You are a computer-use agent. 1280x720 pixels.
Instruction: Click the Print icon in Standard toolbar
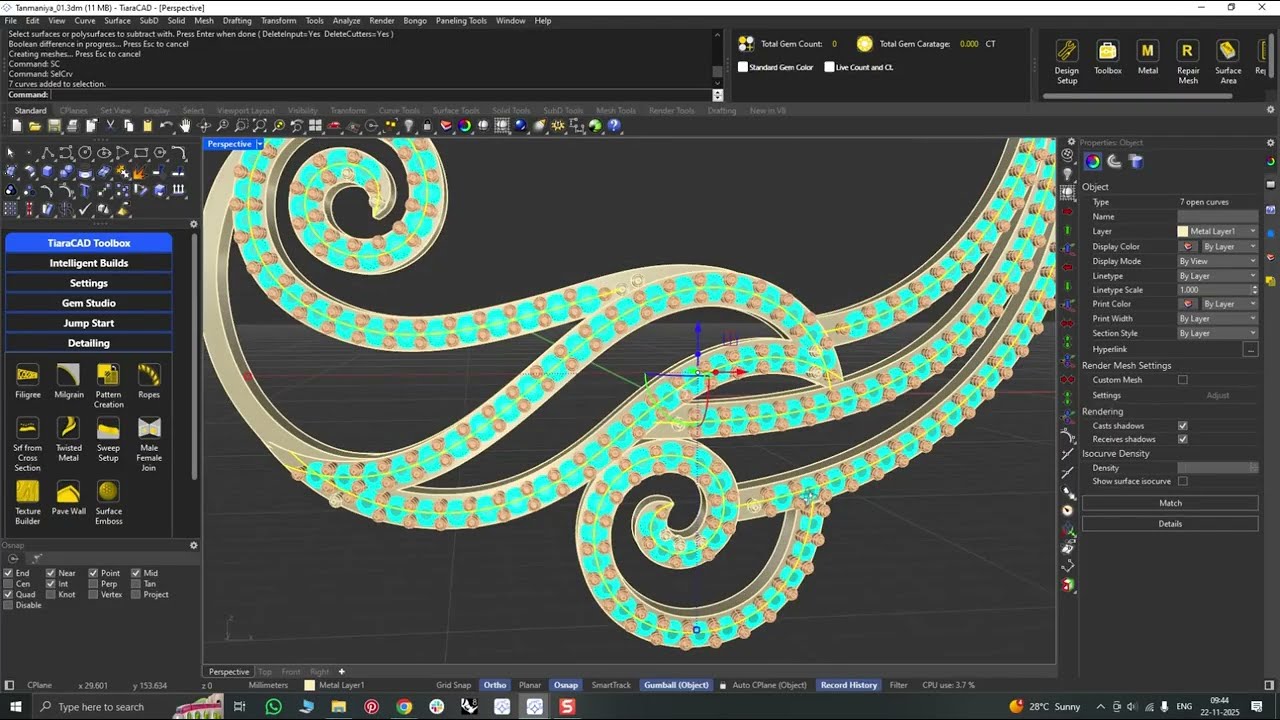pyautogui.click(x=72, y=126)
